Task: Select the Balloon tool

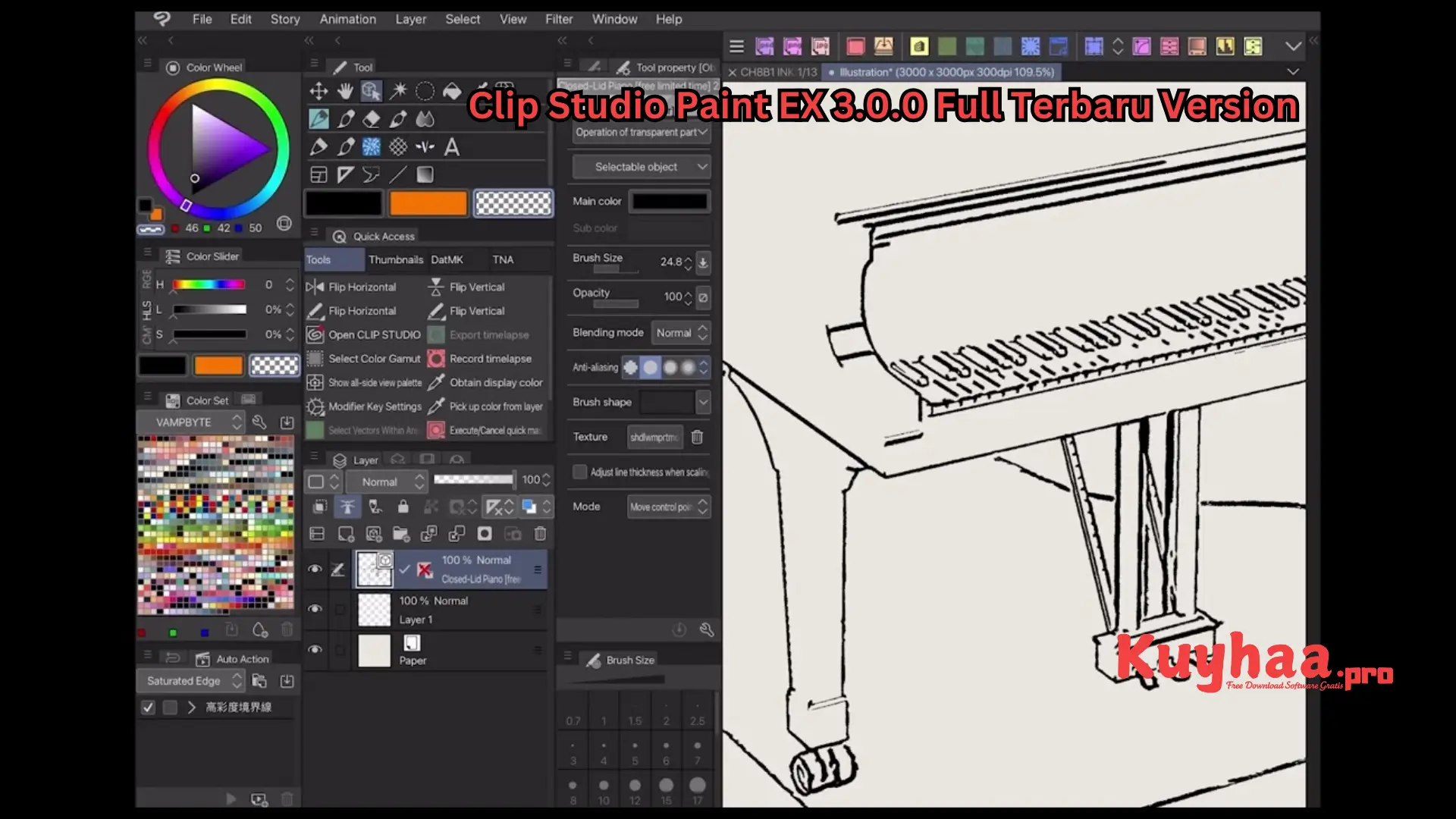Action: (x=371, y=174)
